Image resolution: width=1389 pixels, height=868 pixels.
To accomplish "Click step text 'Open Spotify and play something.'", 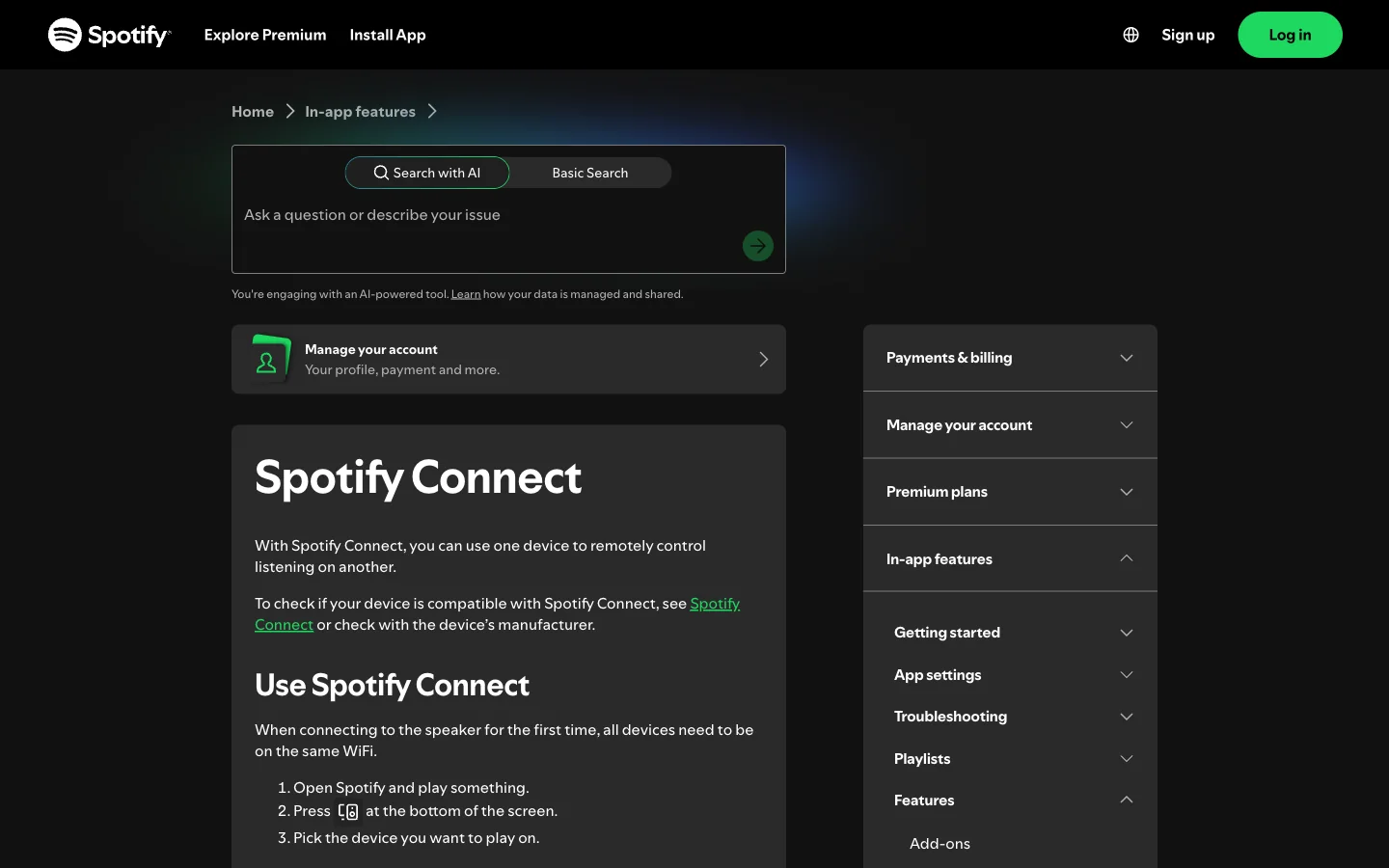I will coord(411,788).
